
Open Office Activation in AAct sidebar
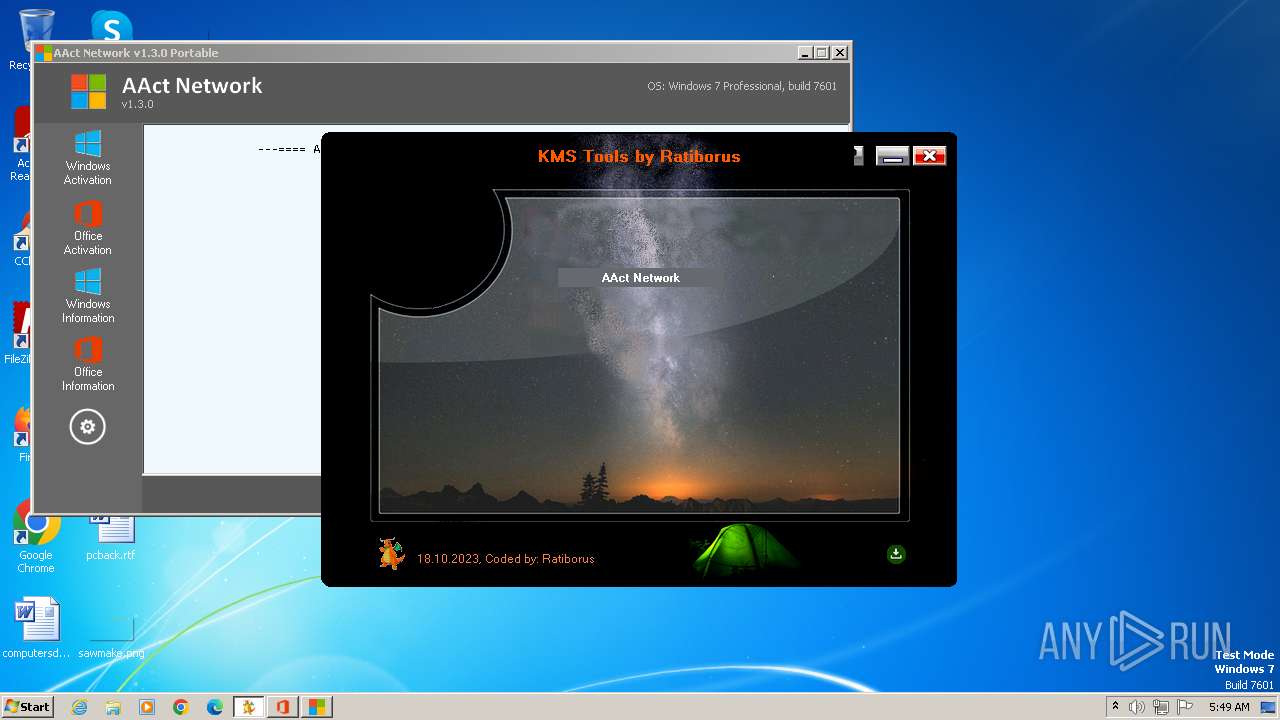(x=88, y=228)
